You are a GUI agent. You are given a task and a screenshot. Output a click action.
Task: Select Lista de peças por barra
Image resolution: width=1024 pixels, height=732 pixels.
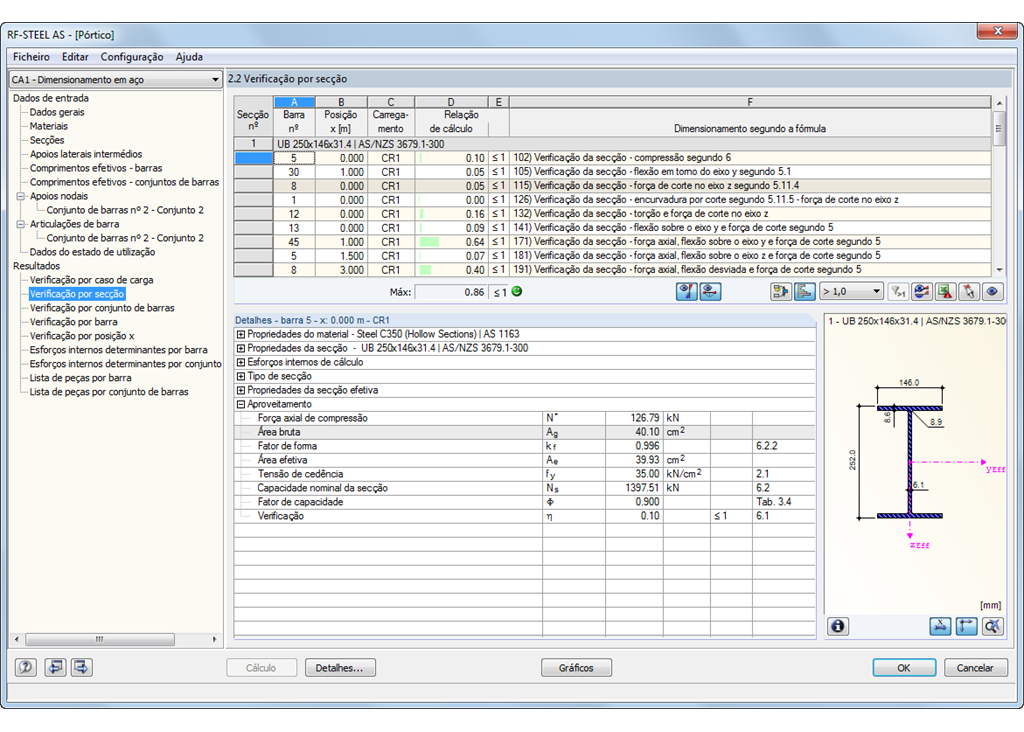click(80, 378)
